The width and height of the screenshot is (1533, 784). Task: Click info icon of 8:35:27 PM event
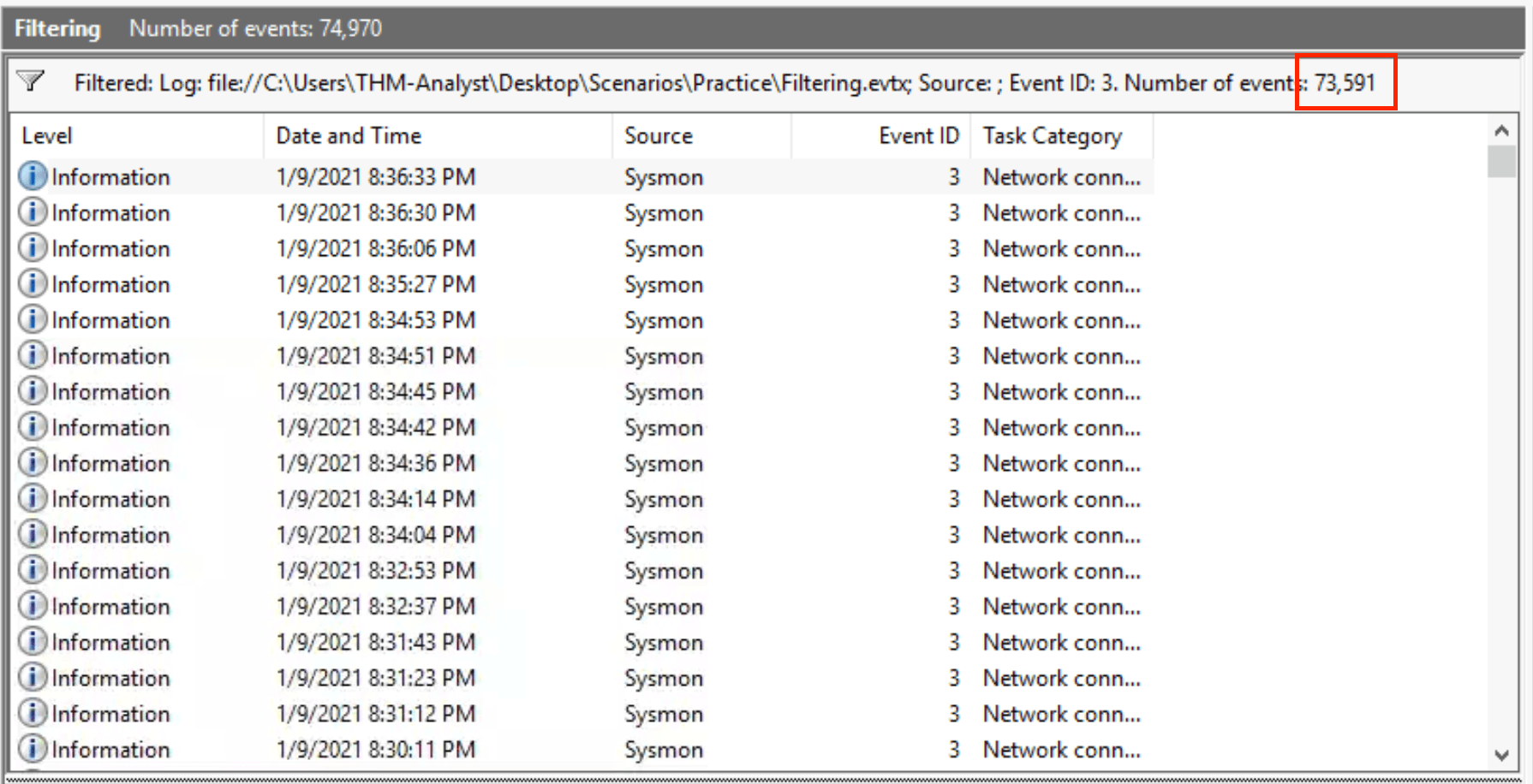pyautogui.click(x=33, y=284)
